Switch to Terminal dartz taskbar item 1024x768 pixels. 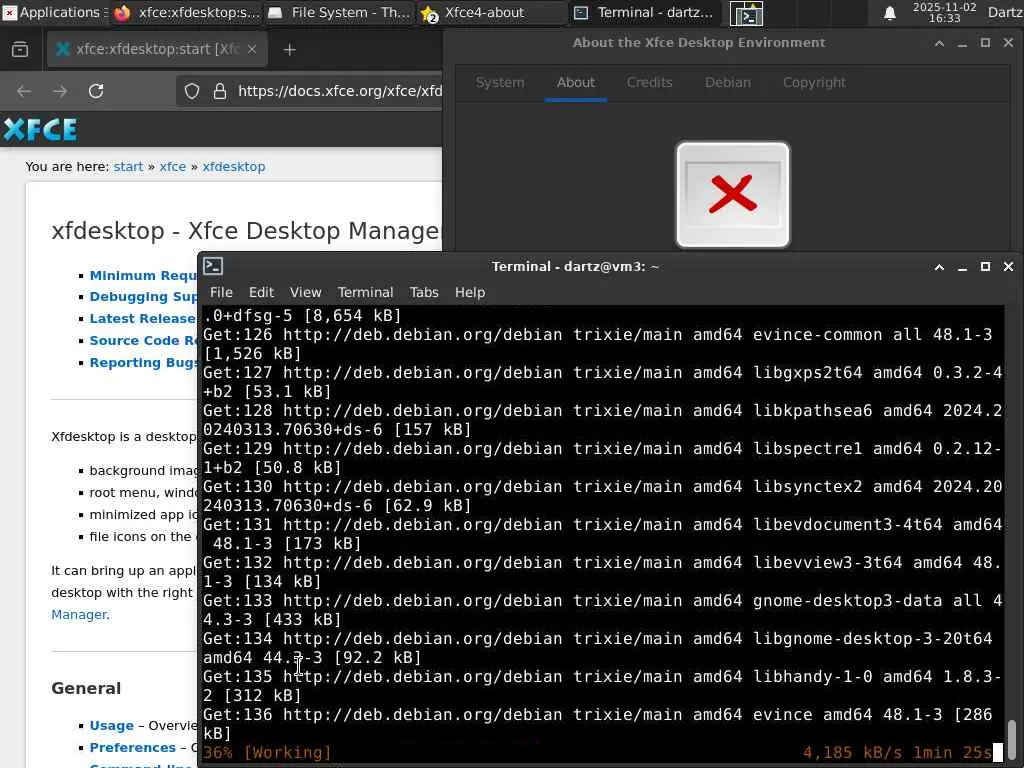[x=647, y=12]
